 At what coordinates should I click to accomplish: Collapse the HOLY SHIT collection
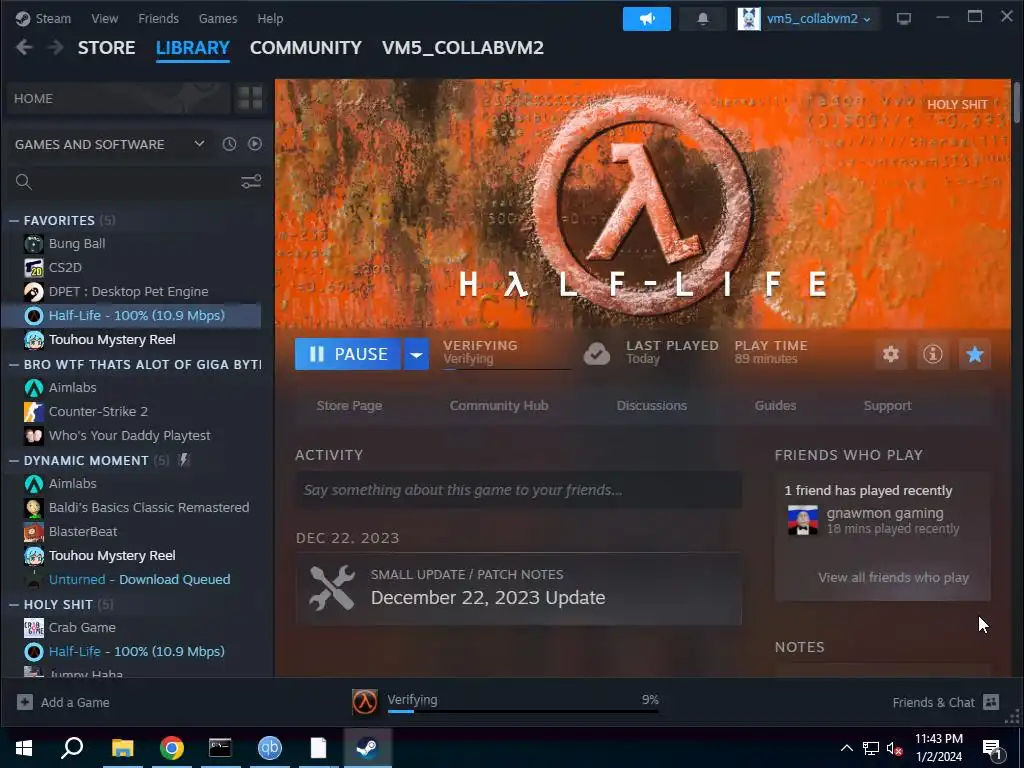click(14, 605)
